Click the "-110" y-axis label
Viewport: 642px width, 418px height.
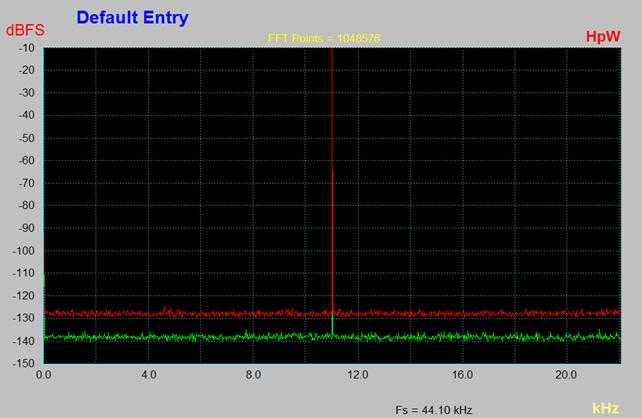[24, 273]
